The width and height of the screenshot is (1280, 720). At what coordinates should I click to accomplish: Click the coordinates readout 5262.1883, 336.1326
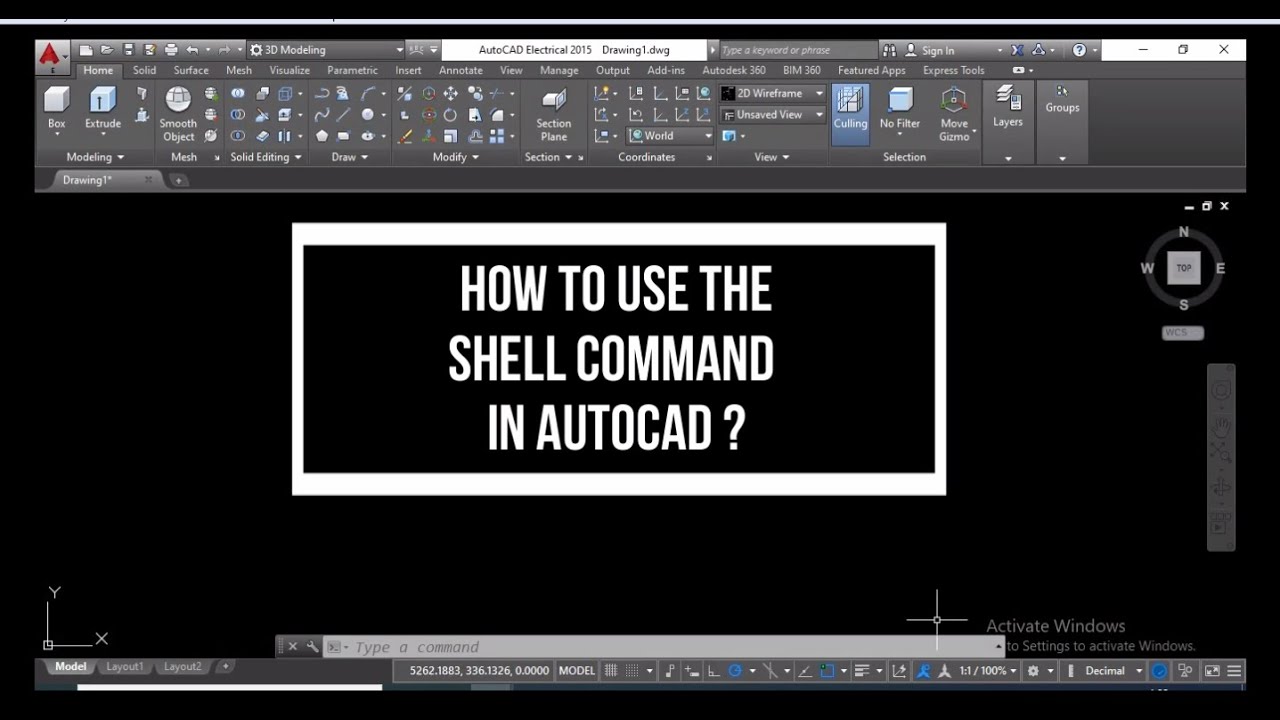479,671
